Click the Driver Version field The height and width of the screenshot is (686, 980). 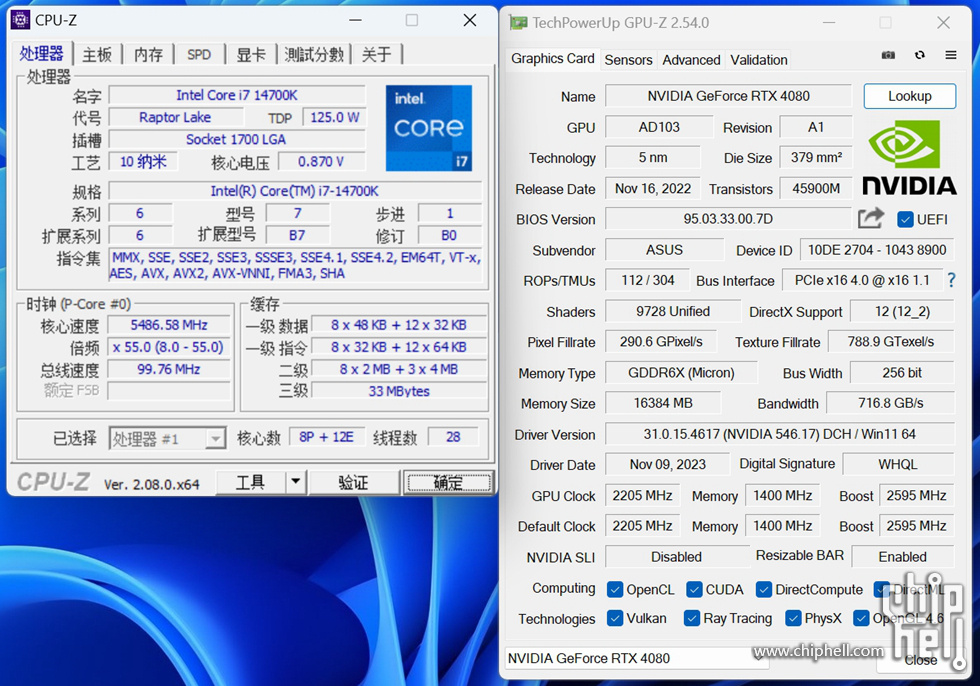pos(779,434)
